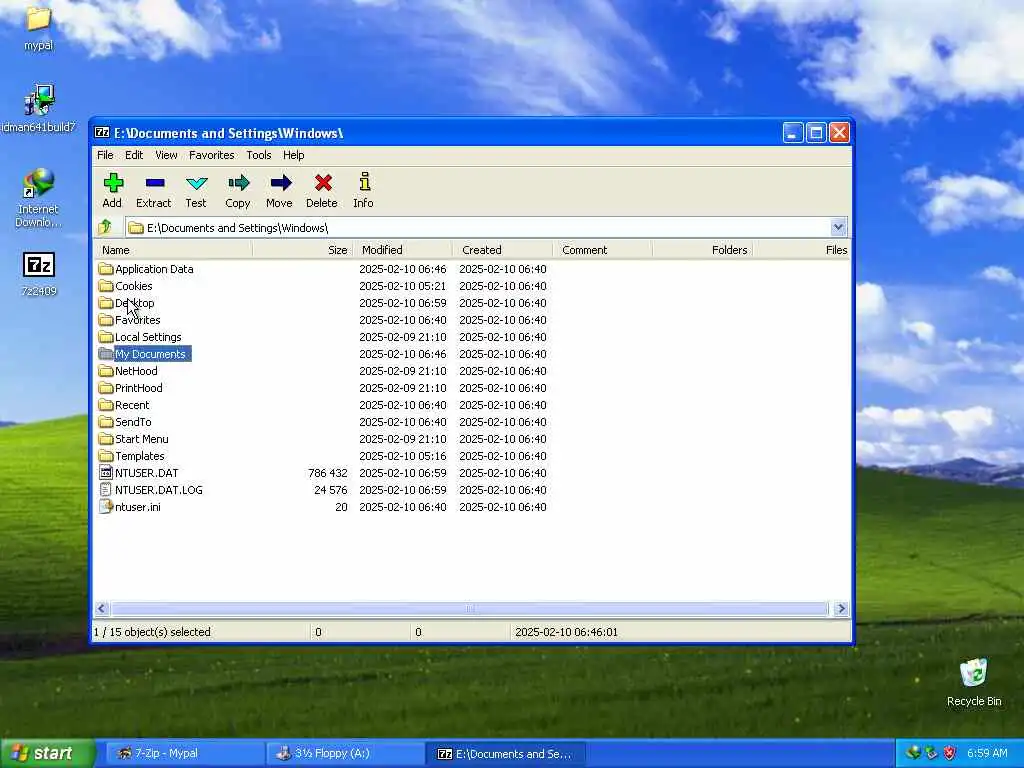Click the address path input field
Image resolution: width=1024 pixels, height=768 pixels.
(x=478, y=227)
